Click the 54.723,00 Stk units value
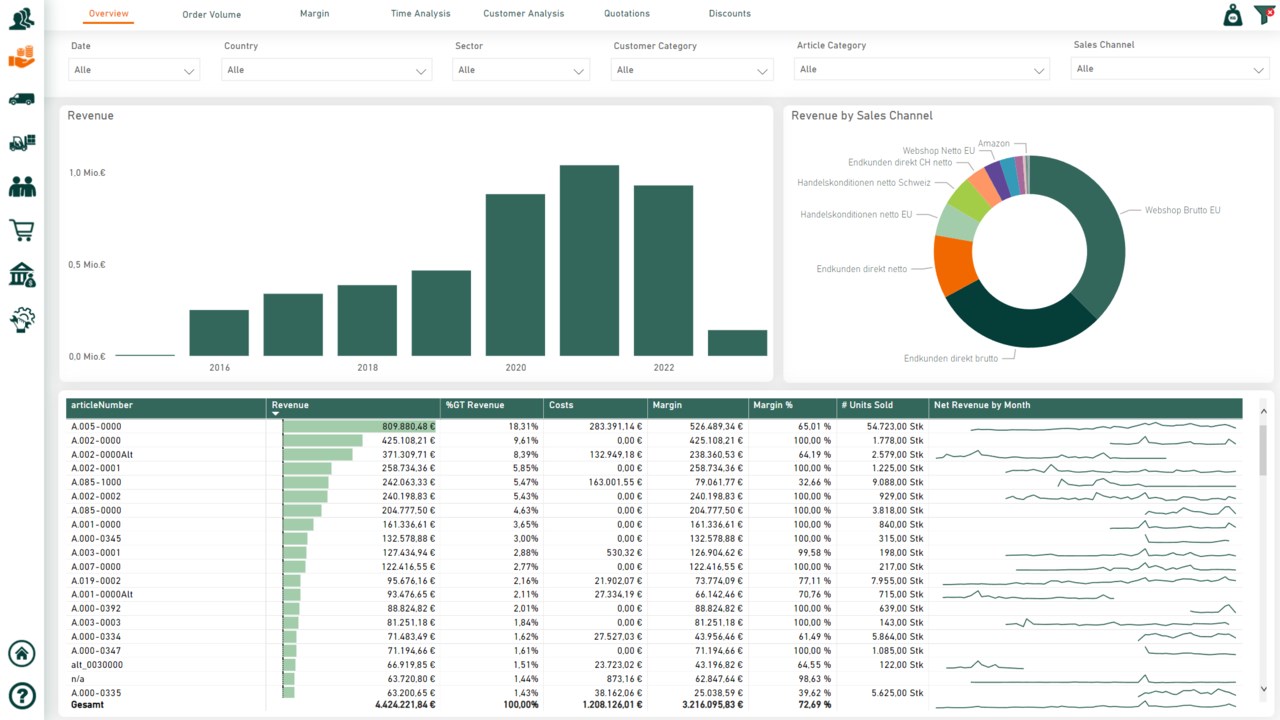Image resolution: width=1280 pixels, height=720 pixels. [893, 426]
